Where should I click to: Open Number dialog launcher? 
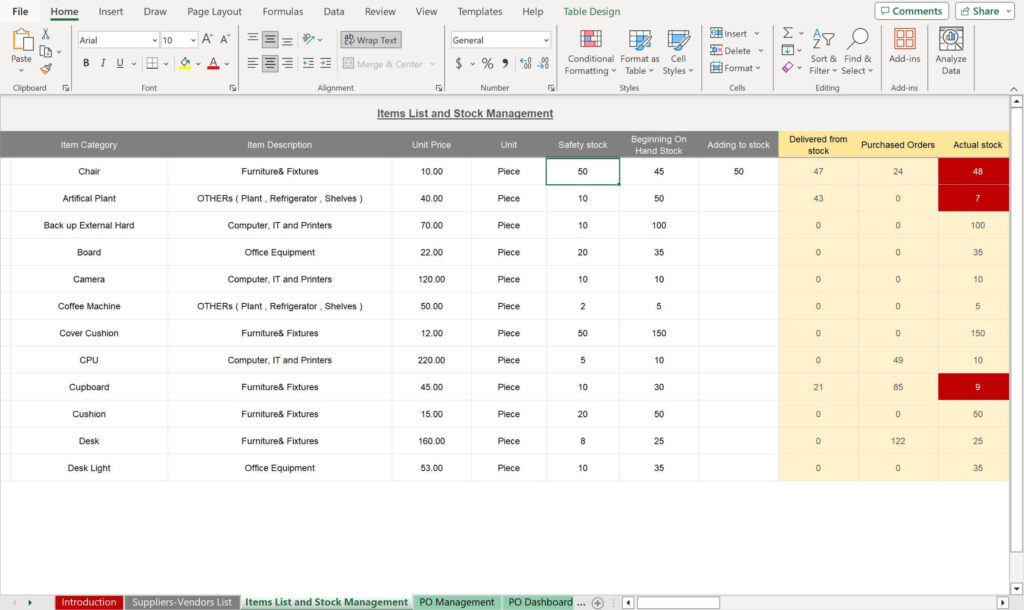551,88
